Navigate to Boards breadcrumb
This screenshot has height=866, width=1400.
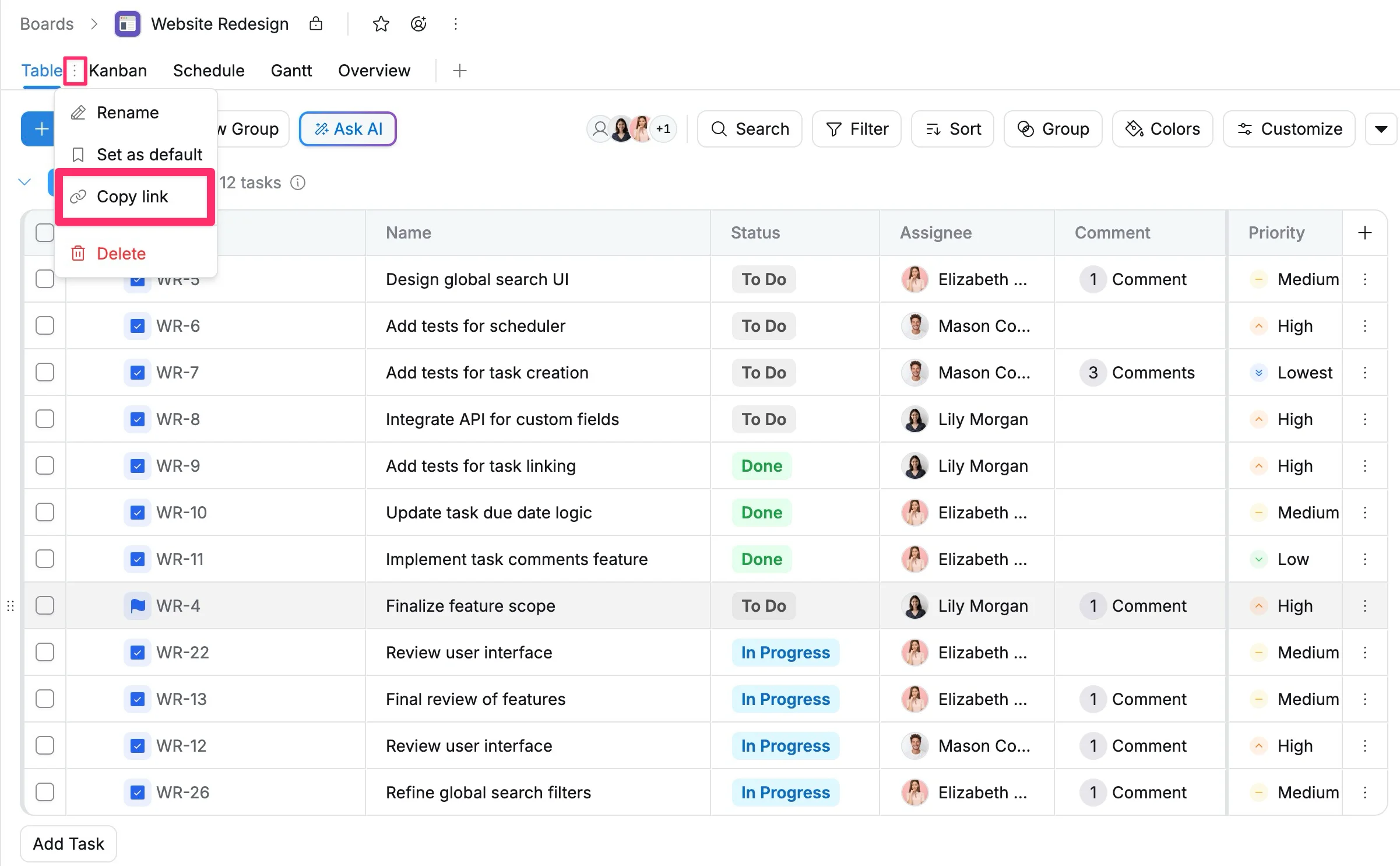tap(47, 24)
